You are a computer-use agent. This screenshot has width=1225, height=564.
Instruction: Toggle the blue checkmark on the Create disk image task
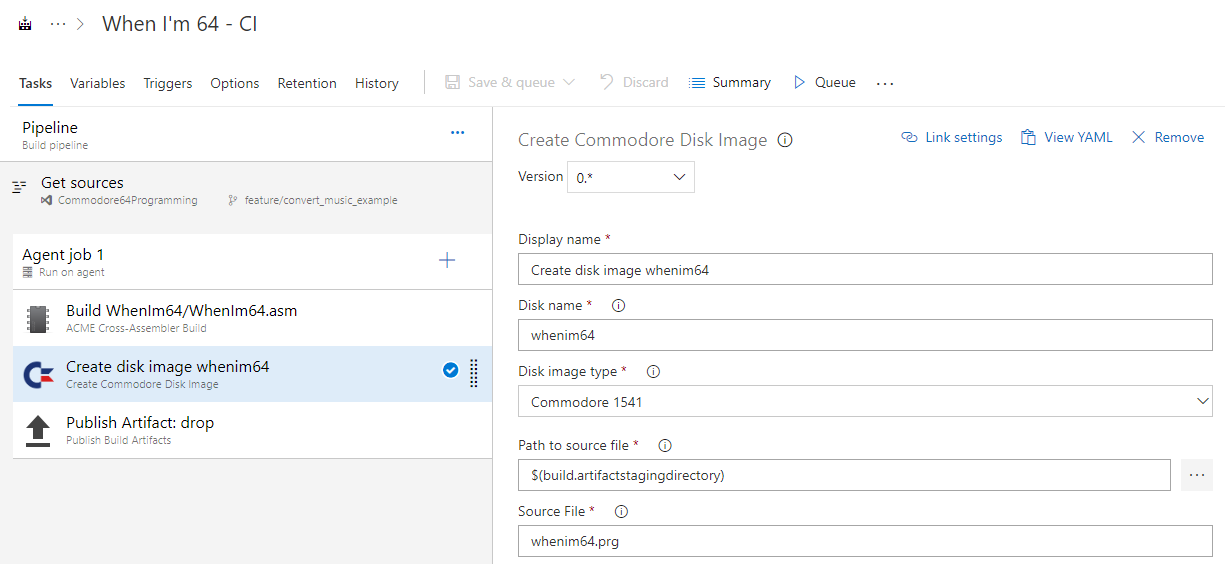point(450,371)
